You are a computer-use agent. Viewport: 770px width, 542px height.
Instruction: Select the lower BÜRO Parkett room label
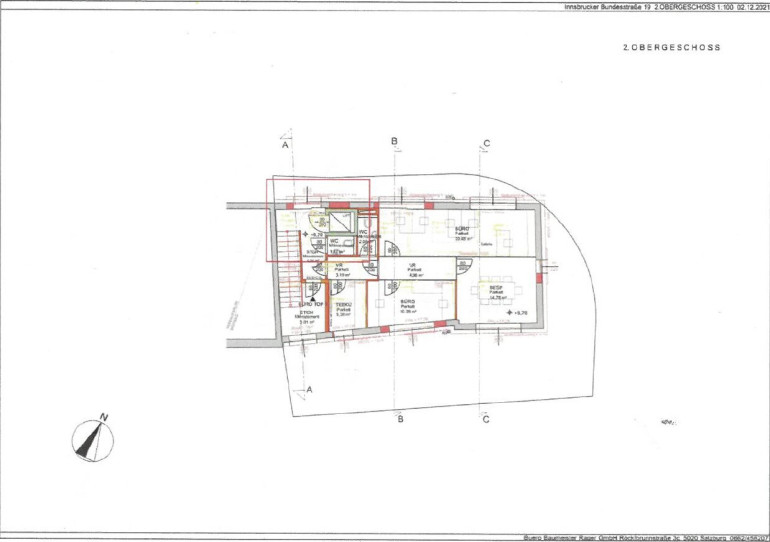coord(407,304)
